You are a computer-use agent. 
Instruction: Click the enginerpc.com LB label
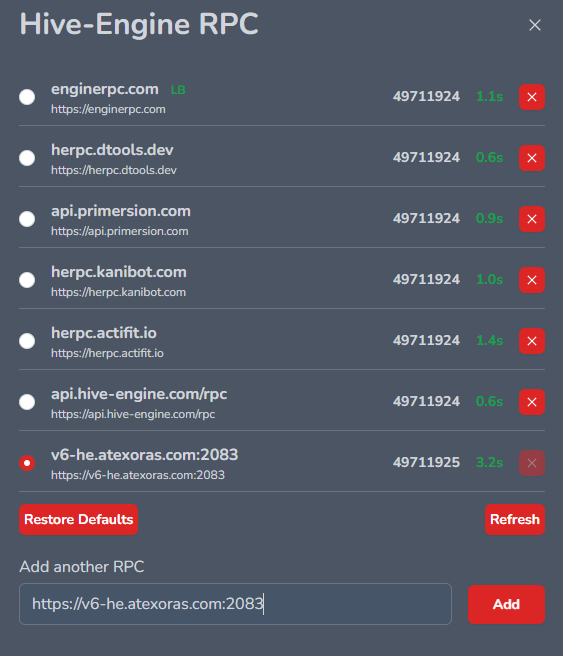pyautogui.click(x=178, y=90)
